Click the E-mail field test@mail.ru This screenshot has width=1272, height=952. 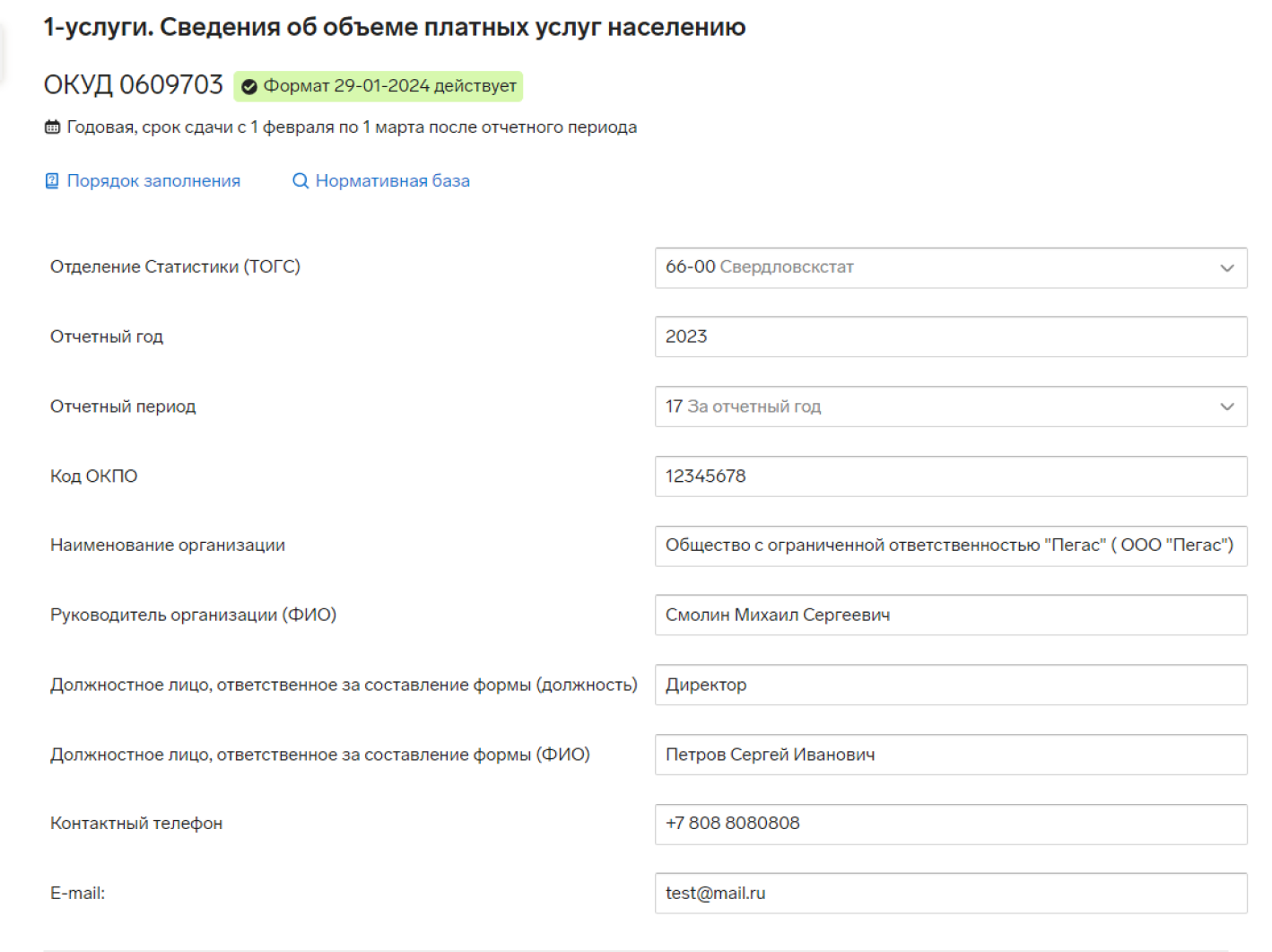coord(951,894)
